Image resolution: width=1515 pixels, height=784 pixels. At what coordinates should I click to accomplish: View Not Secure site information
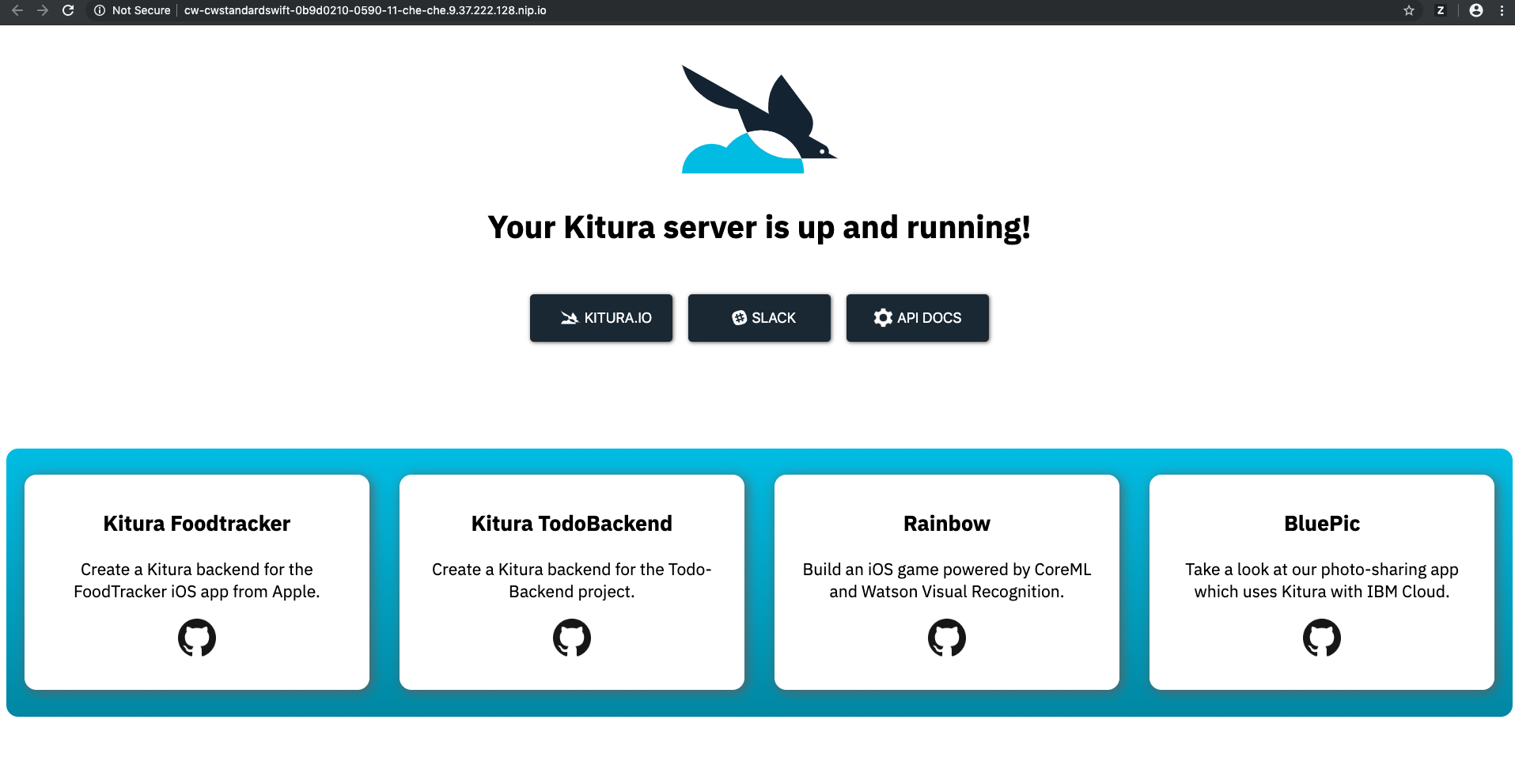click(132, 10)
